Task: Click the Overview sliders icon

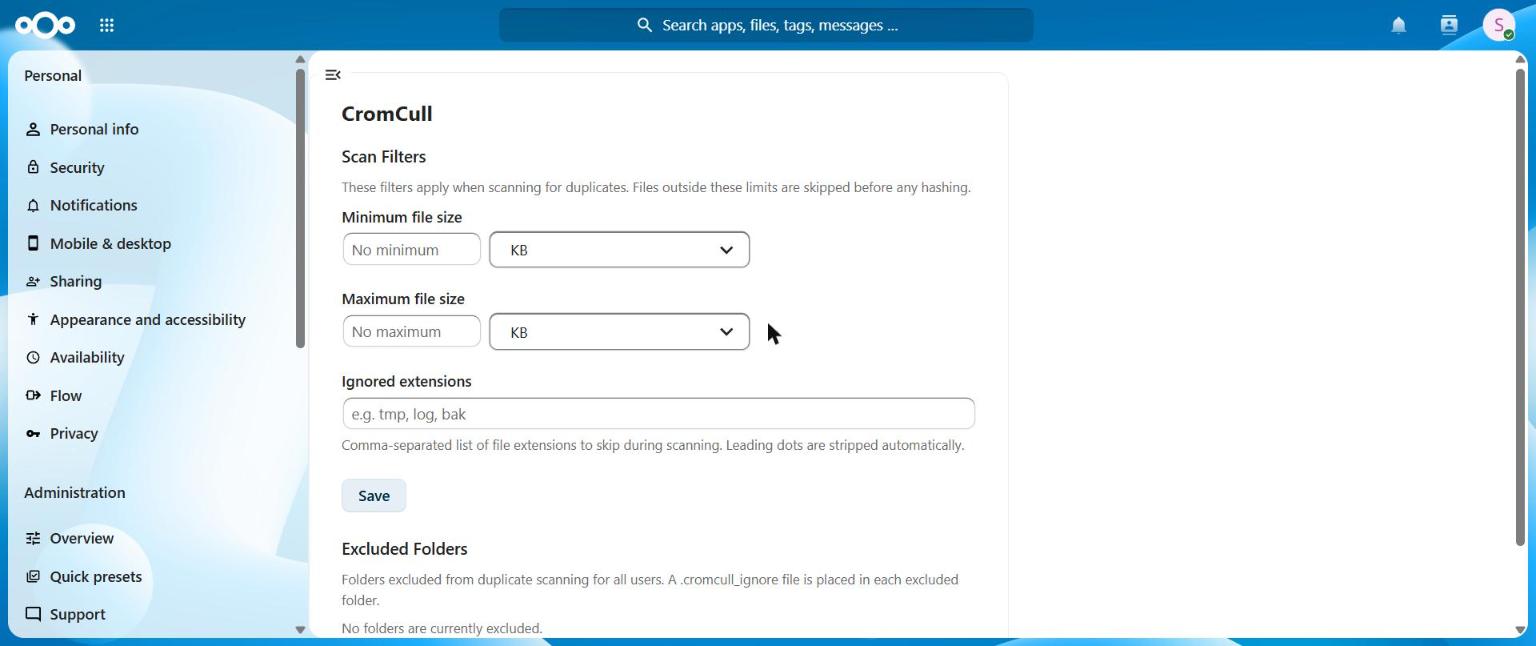Action: tap(33, 538)
